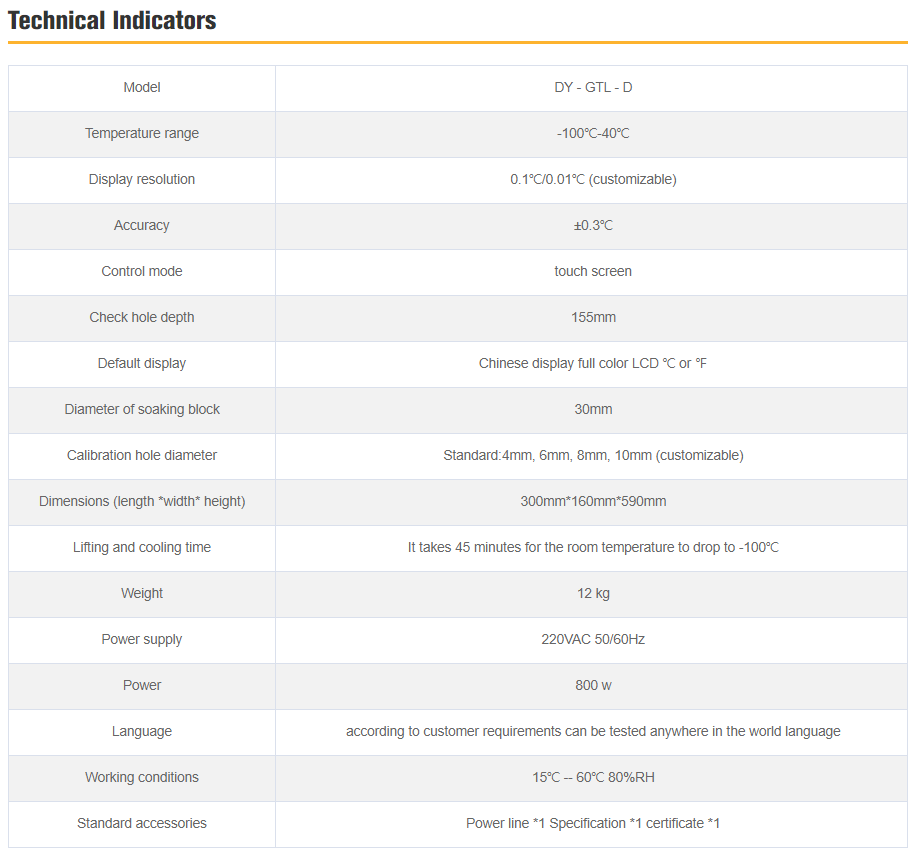Select the Lifting and cooling time label
915x855 pixels.
(x=142, y=548)
